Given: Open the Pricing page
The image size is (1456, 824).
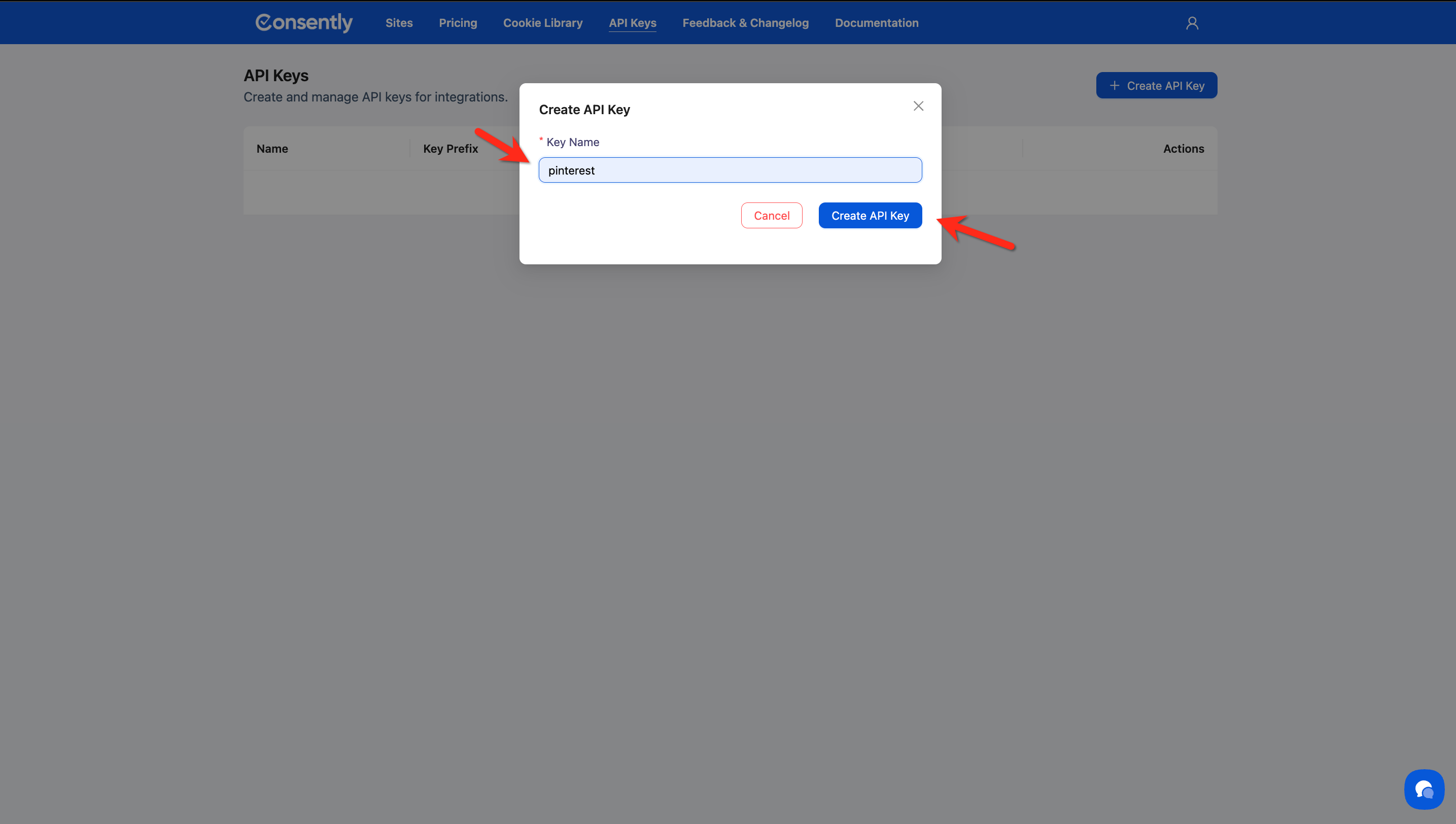Looking at the screenshot, I should 458,23.
